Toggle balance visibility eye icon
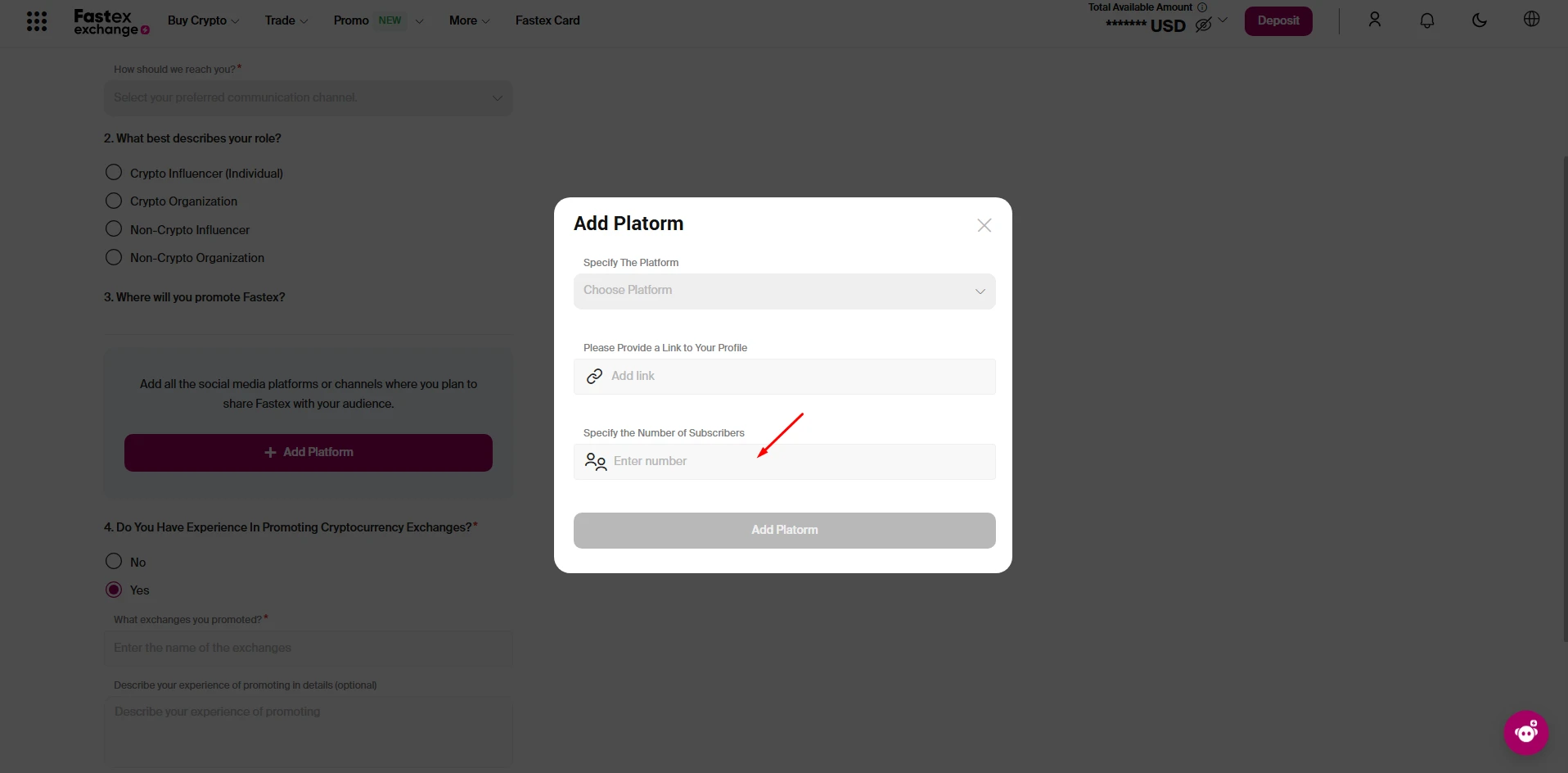 [1203, 25]
